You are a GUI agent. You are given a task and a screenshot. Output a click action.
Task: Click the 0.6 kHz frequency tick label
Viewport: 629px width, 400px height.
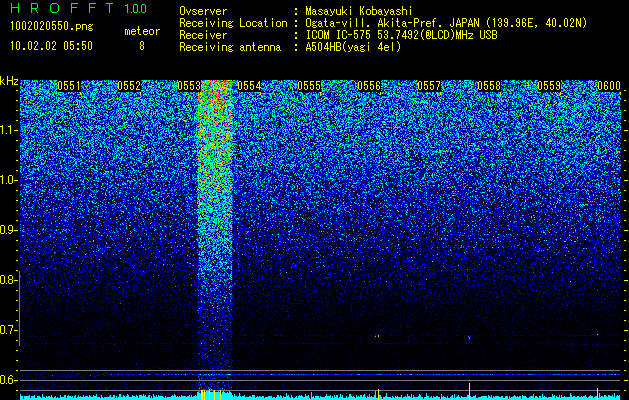(8, 380)
